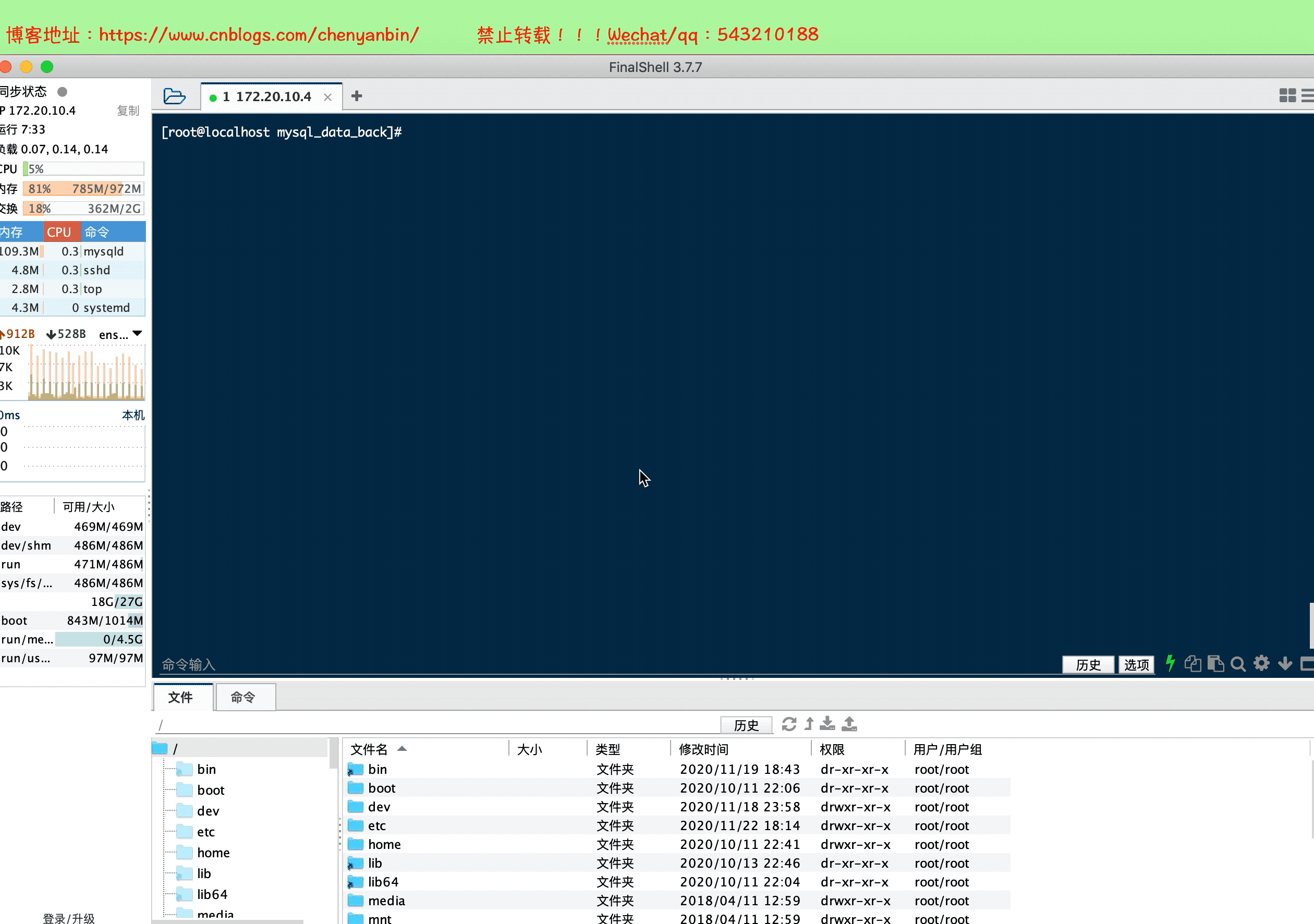The width and height of the screenshot is (1314, 924).
Task: Select the media folder icon in list
Action: point(356,901)
